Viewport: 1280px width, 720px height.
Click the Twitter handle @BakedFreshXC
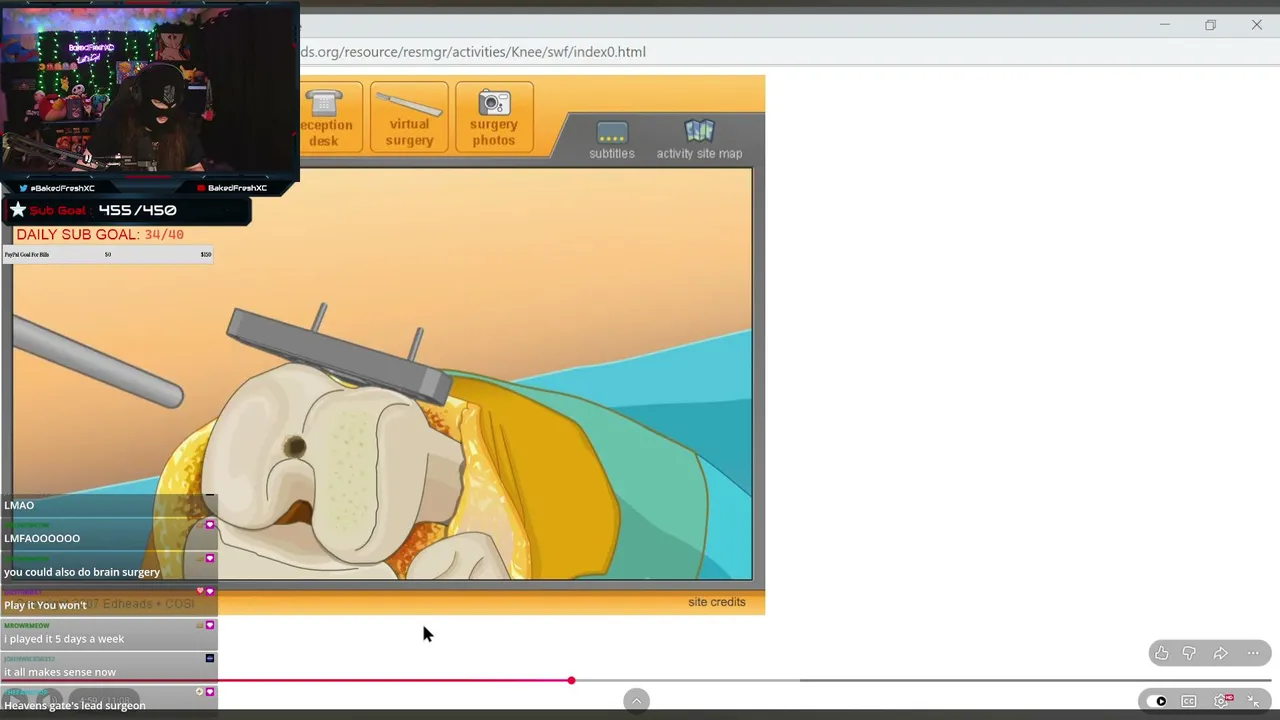[62, 188]
